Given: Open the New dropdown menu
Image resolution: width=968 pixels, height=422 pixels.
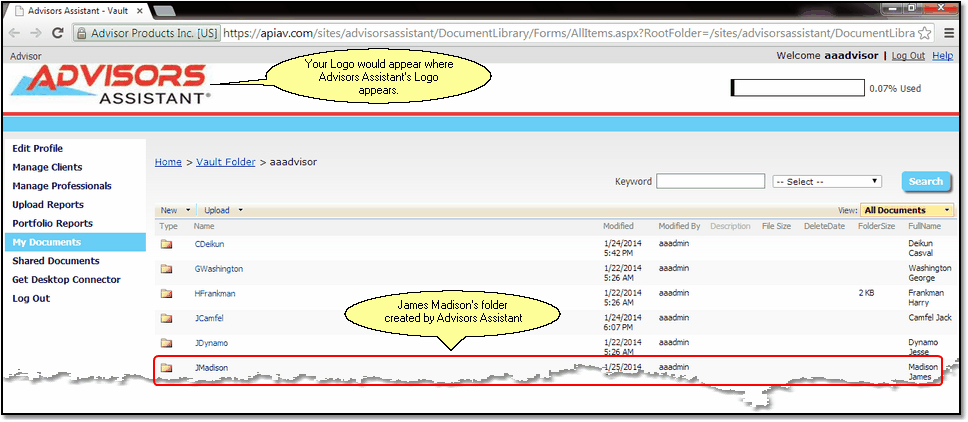Looking at the screenshot, I should pyautogui.click(x=175, y=210).
